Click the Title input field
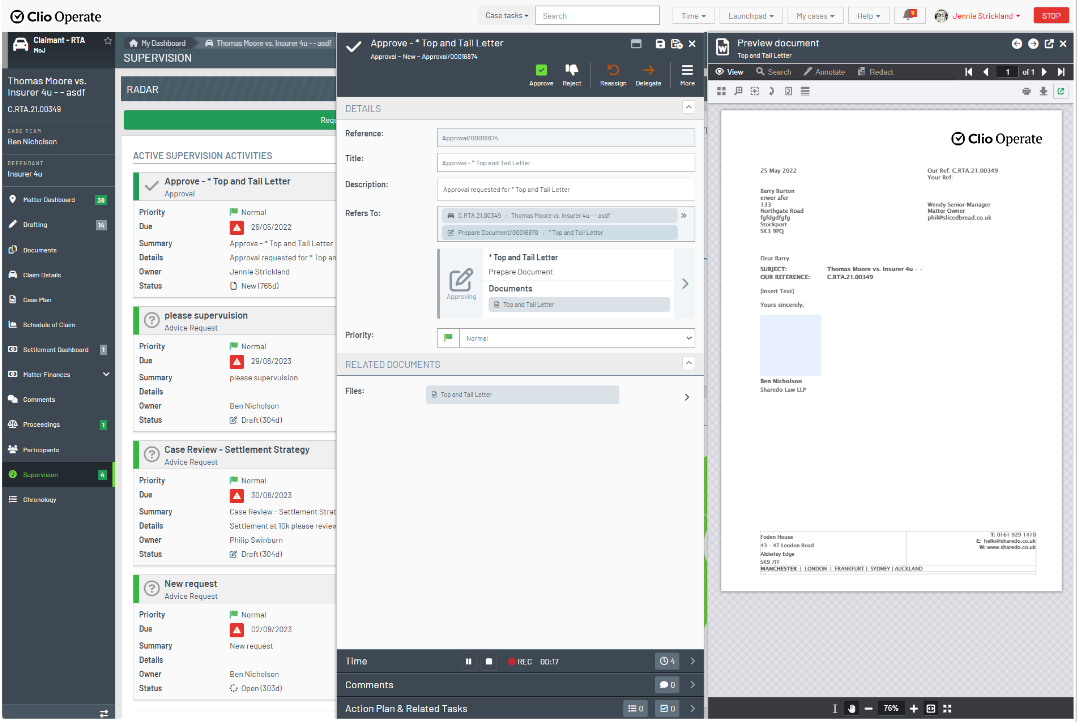Image resolution: width=1077 pixels, height=722 pixels. coord(565,162)
